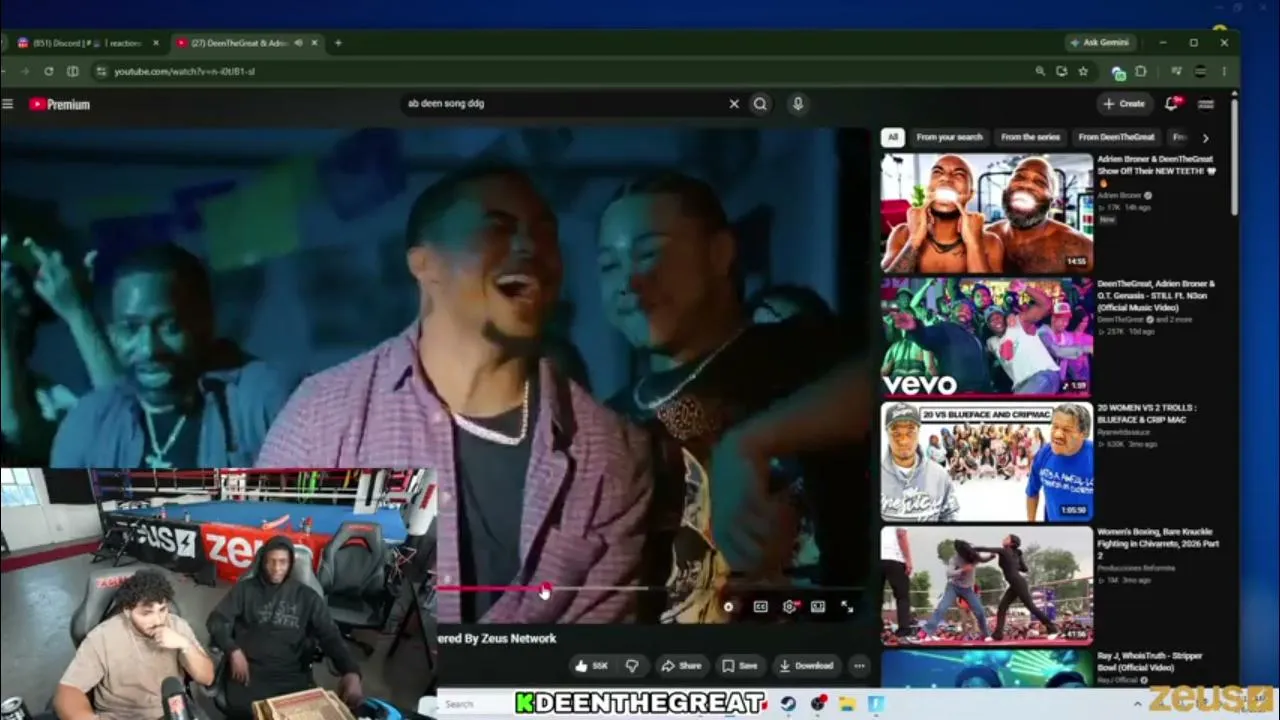The image size is (1280, 720).
Task: Close the Discord browser tab
Action: [x=156, y=43]
